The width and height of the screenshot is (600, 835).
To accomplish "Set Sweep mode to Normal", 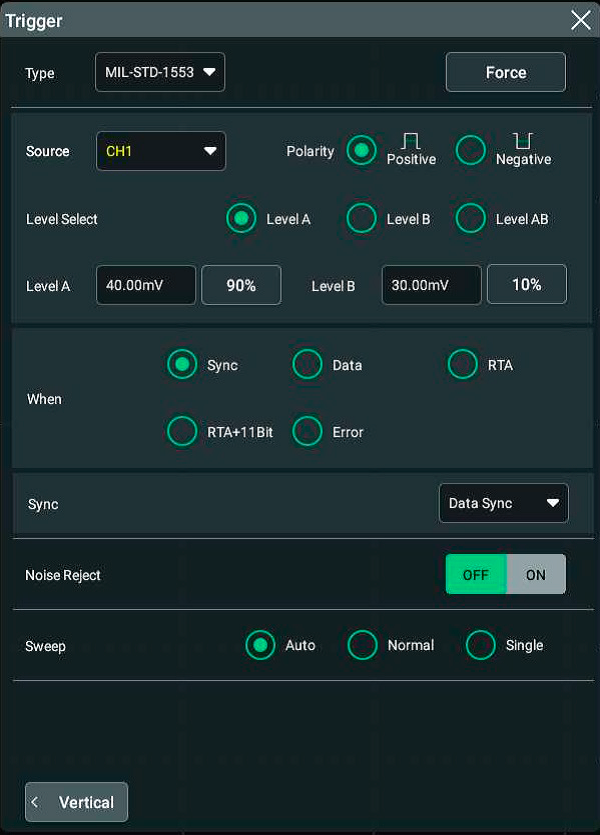I will [362, 645].
